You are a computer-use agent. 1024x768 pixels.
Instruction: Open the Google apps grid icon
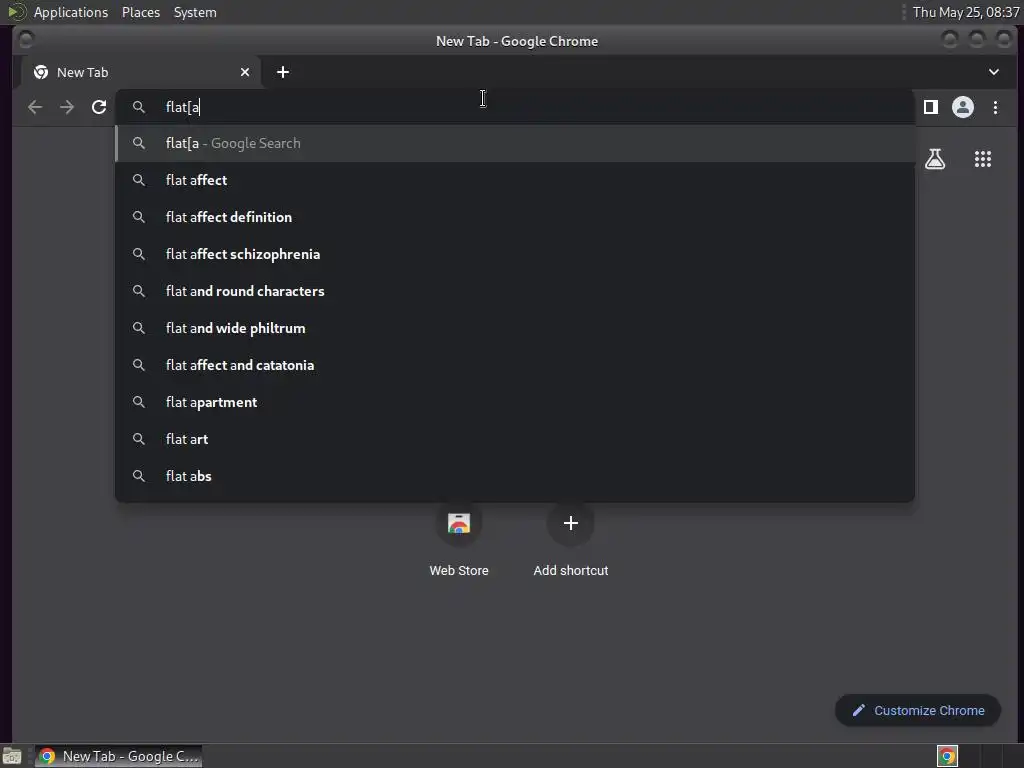click(983, 159)
